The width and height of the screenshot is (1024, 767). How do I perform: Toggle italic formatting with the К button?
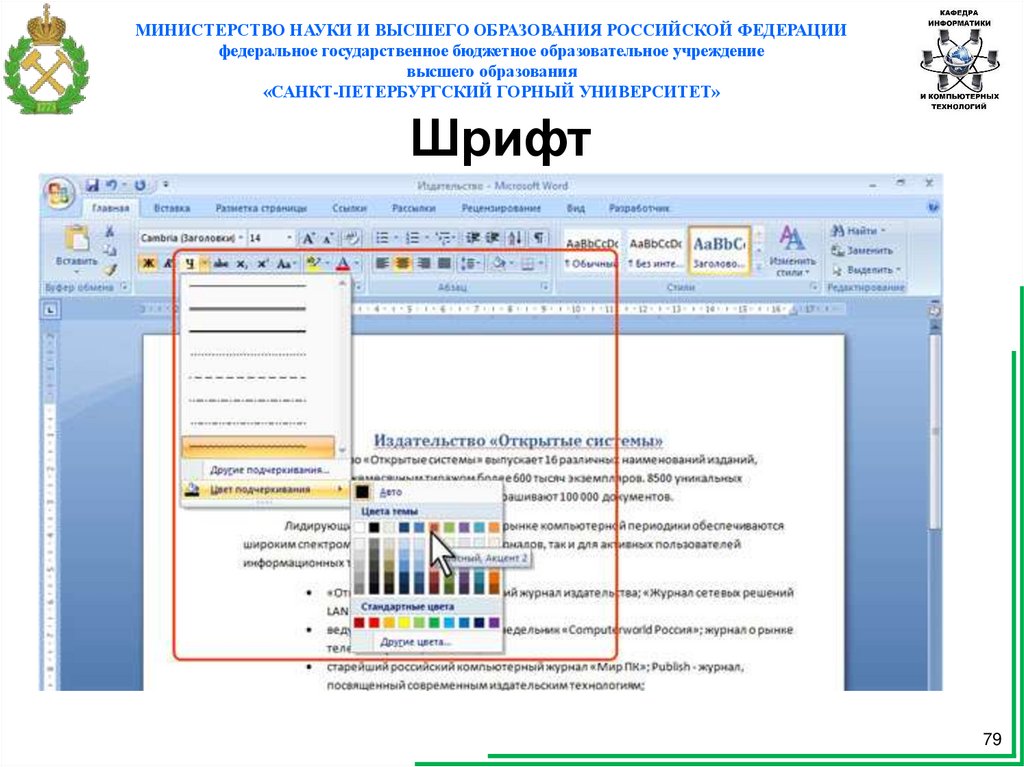point(168,263)
